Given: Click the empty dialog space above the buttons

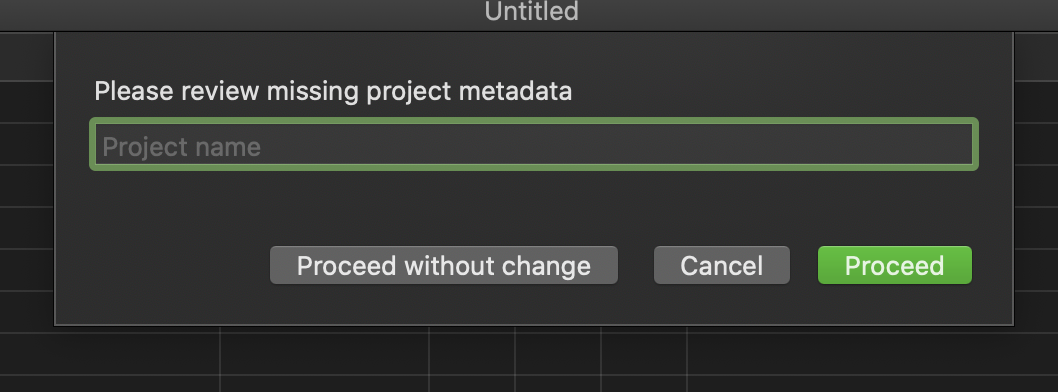Looking at the screenshot, I should tap(533, 208).
